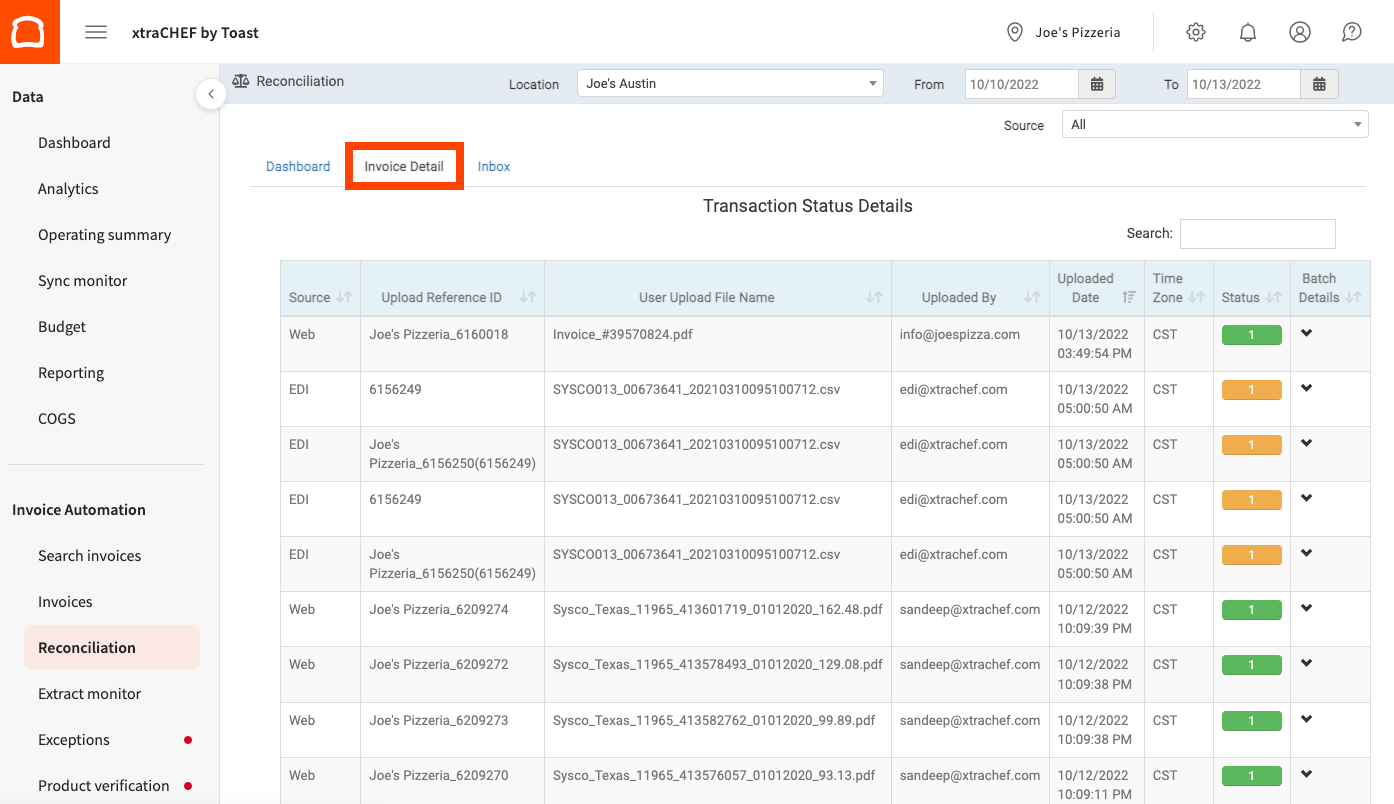
Task: Click the Toast logo in the corner
Action: click(x=29, y=31)
